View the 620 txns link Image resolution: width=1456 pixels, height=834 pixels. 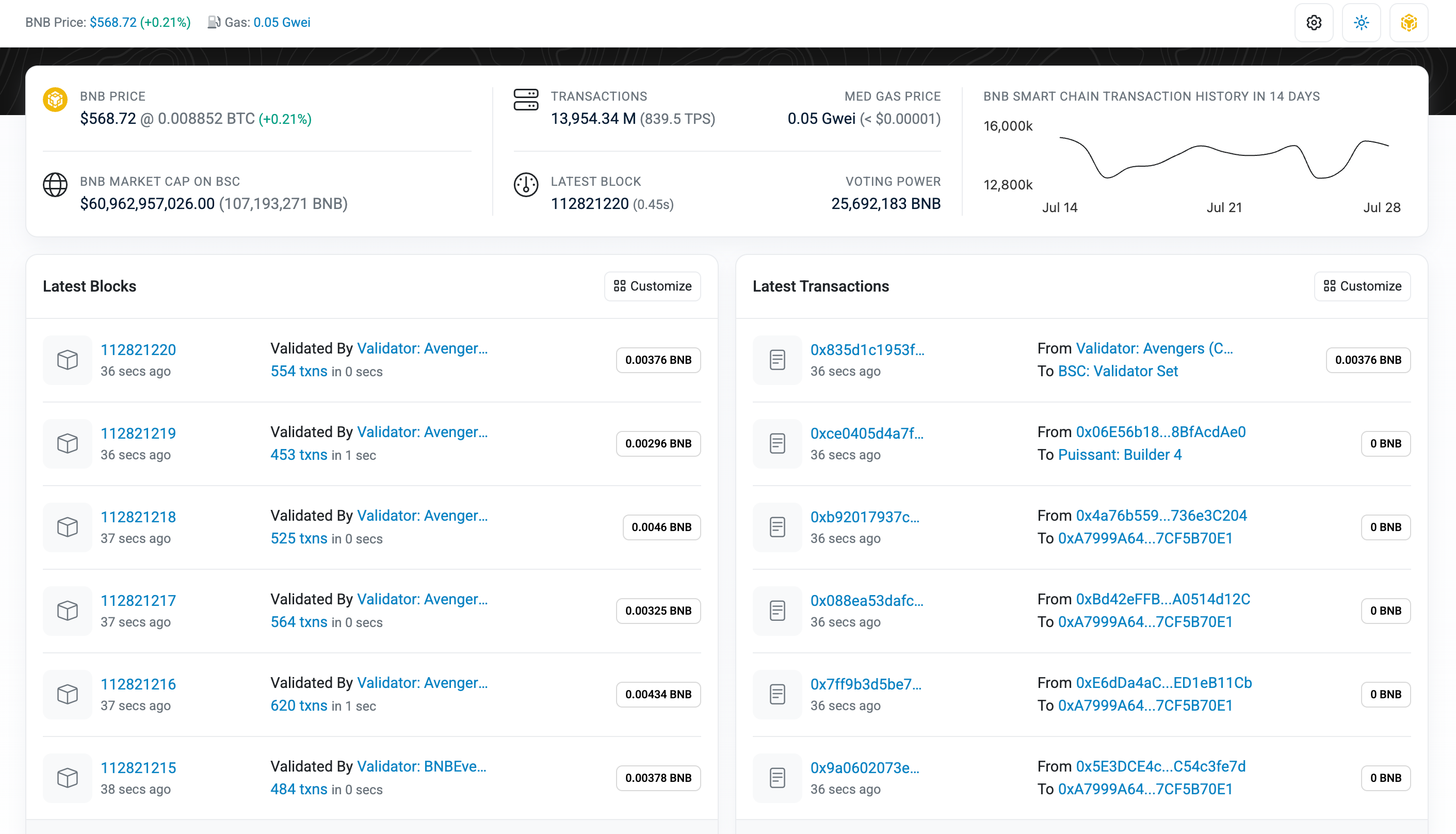(299, 705)
